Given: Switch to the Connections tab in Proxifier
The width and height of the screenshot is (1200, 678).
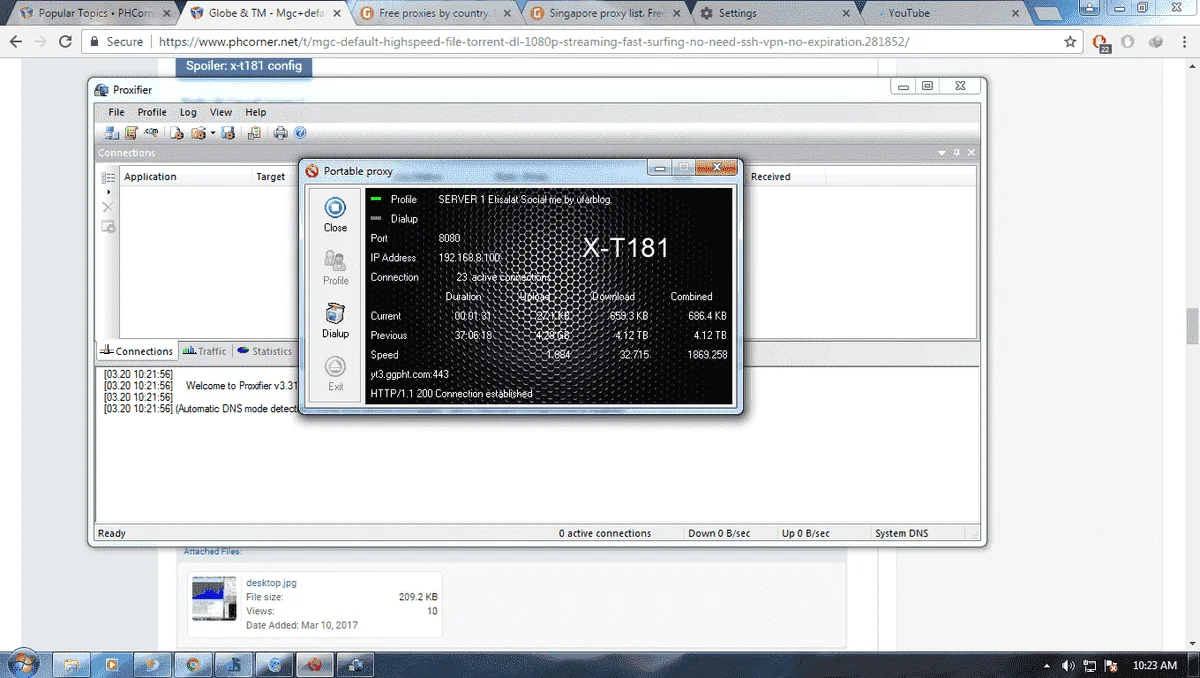Looking at the screenshot, I should (x=137, y=351).
